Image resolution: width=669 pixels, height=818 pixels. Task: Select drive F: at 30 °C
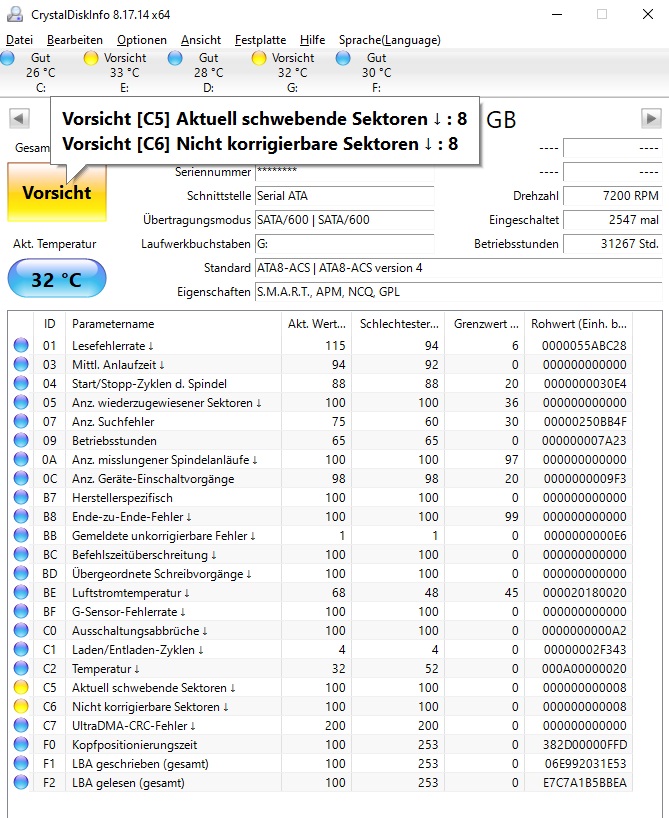(366, 73)
